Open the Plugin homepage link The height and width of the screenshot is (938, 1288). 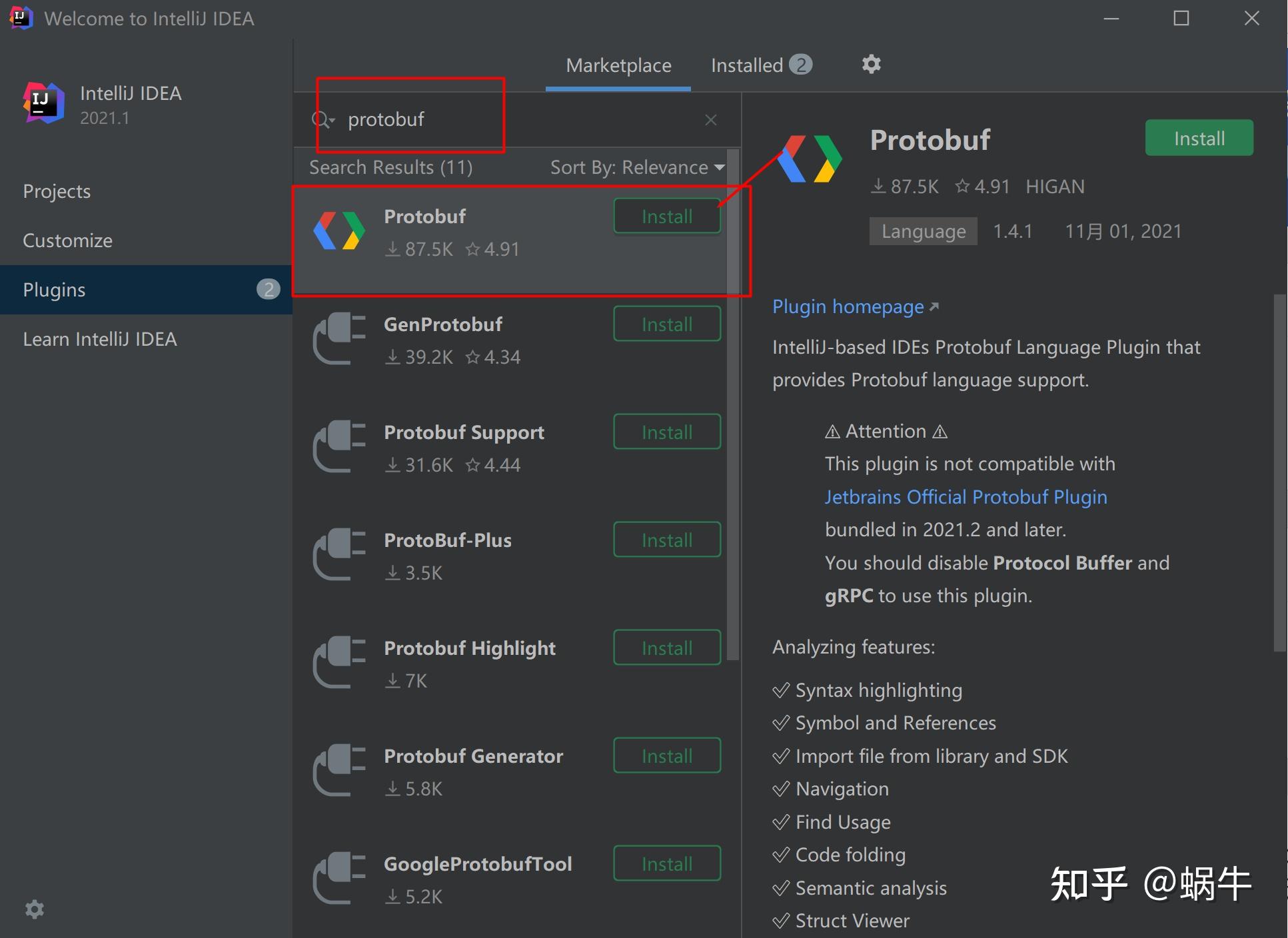(x=855, y=307)
